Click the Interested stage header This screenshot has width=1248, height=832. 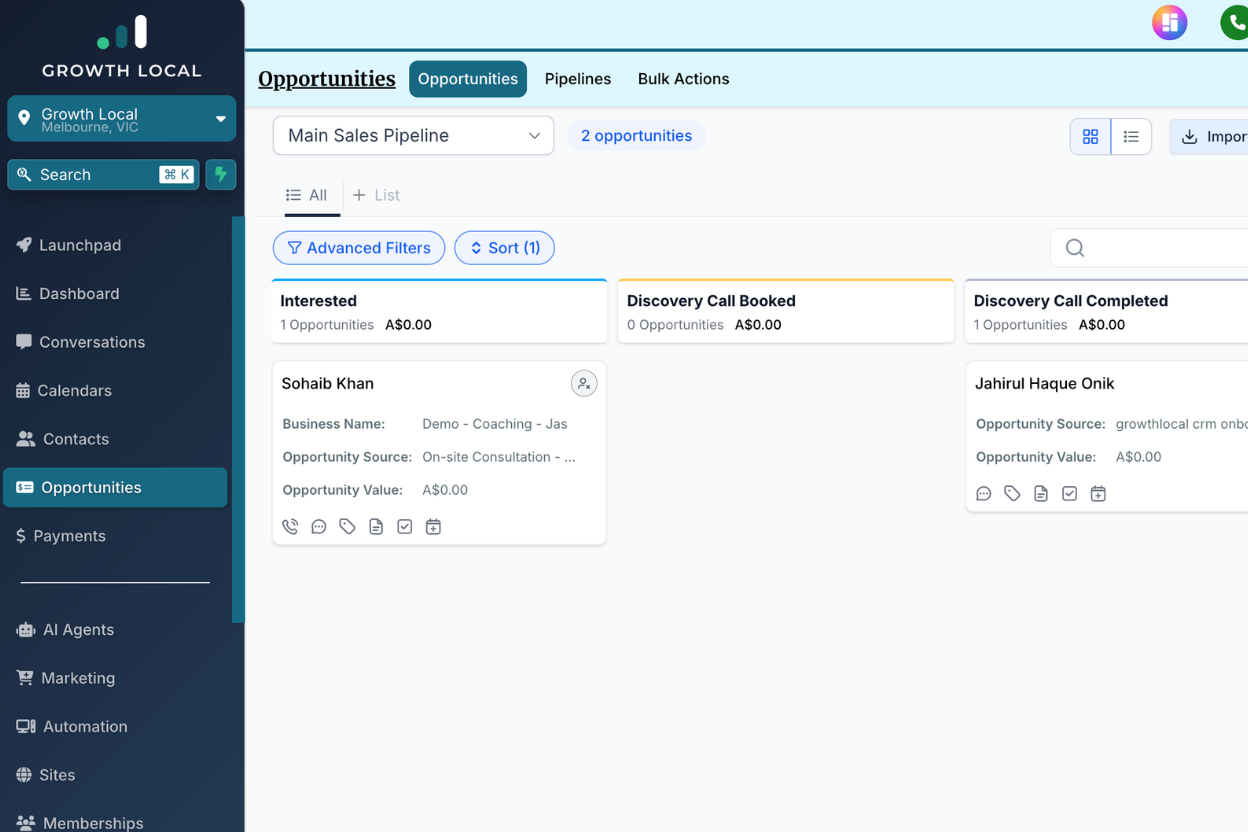(440, 311)
